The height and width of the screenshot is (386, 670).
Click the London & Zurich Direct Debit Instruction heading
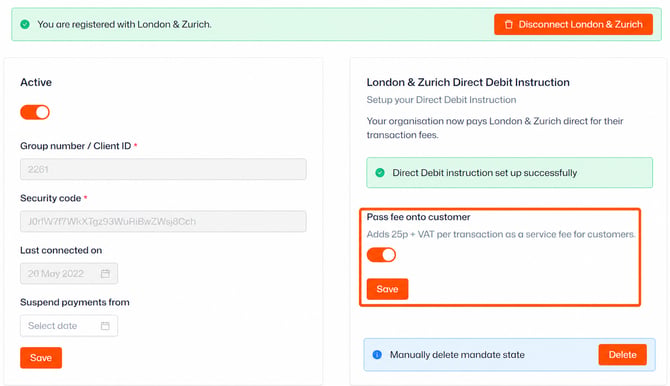pos(468,82)
